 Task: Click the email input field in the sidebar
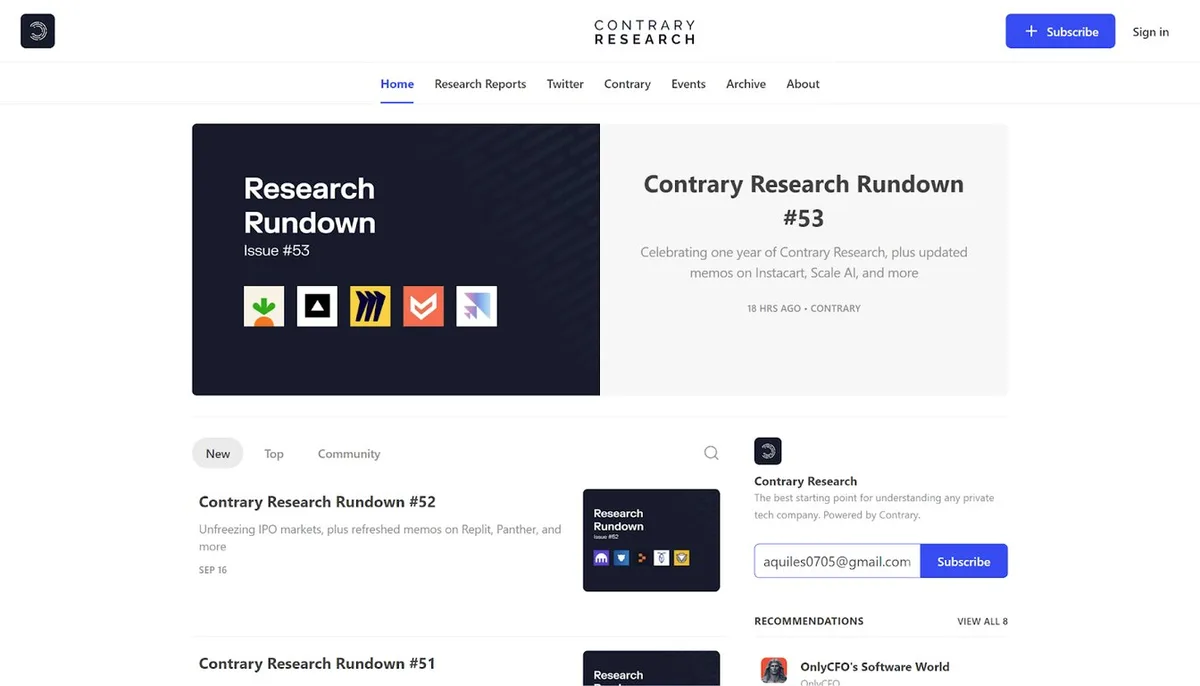tap(837, 561)
